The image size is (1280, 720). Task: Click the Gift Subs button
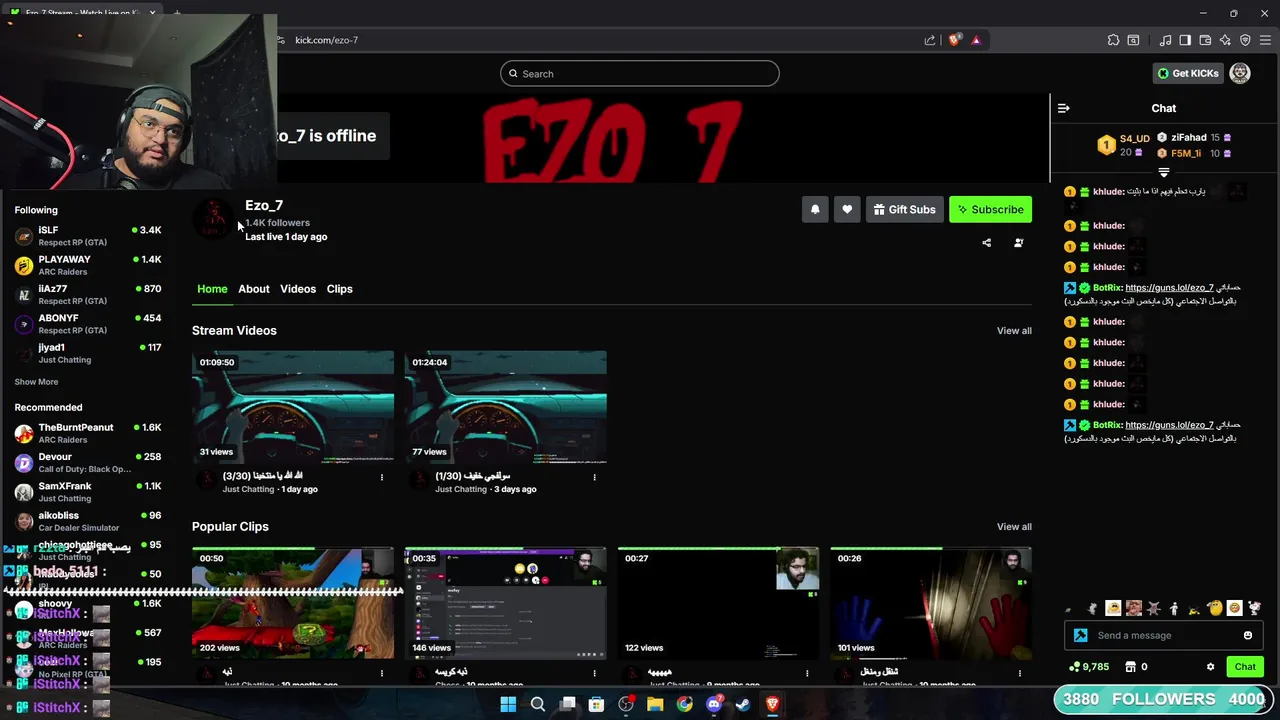click(904, 209)
